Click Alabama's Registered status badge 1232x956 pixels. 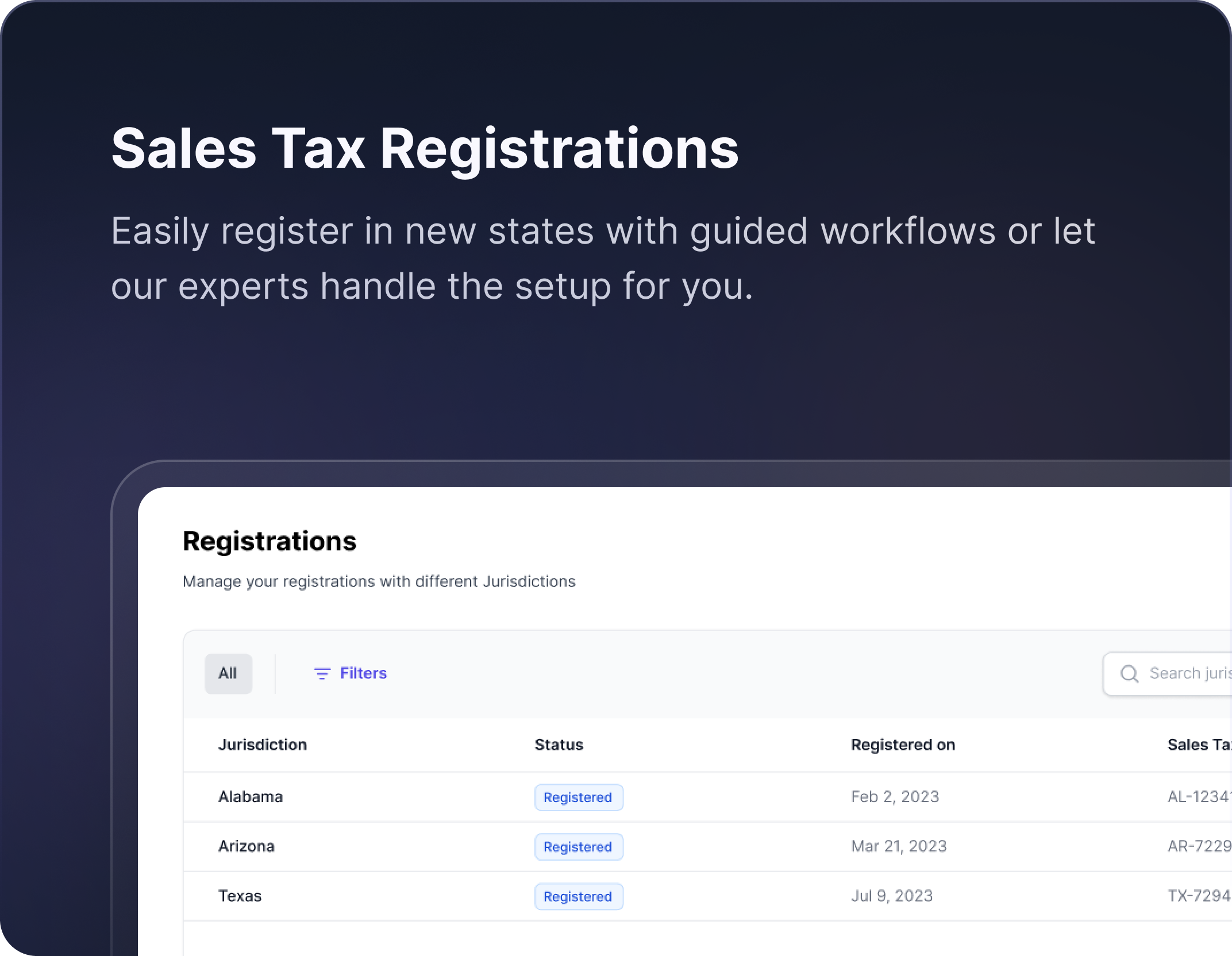click(578, 797)
